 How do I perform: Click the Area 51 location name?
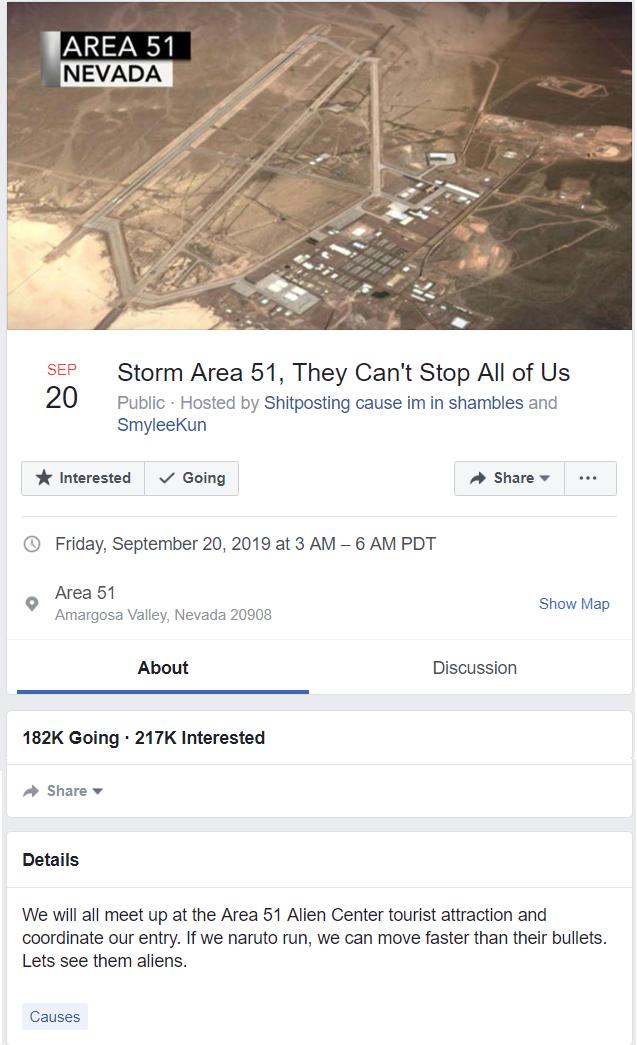85,593
